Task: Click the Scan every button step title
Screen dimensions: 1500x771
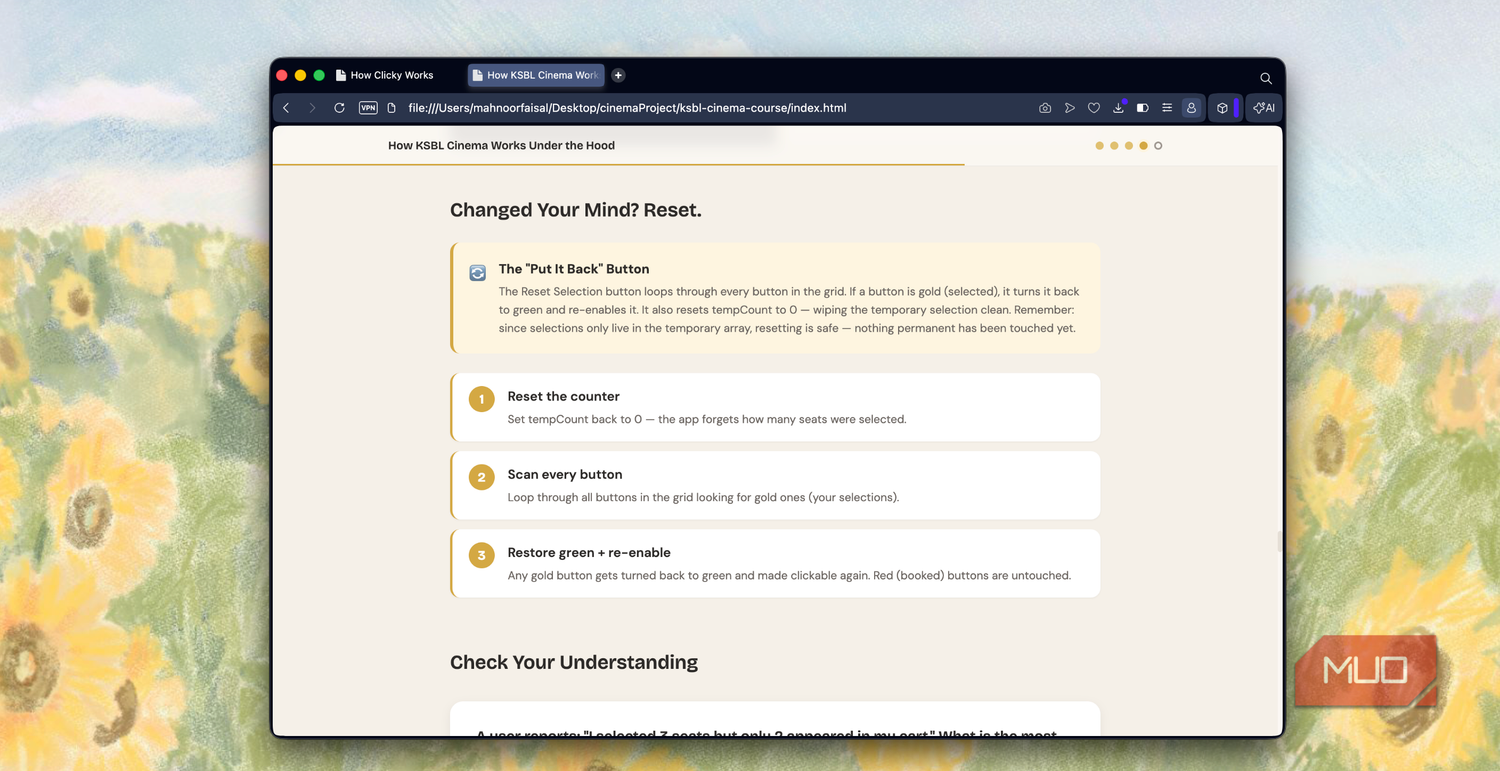Action: (565, 475)
